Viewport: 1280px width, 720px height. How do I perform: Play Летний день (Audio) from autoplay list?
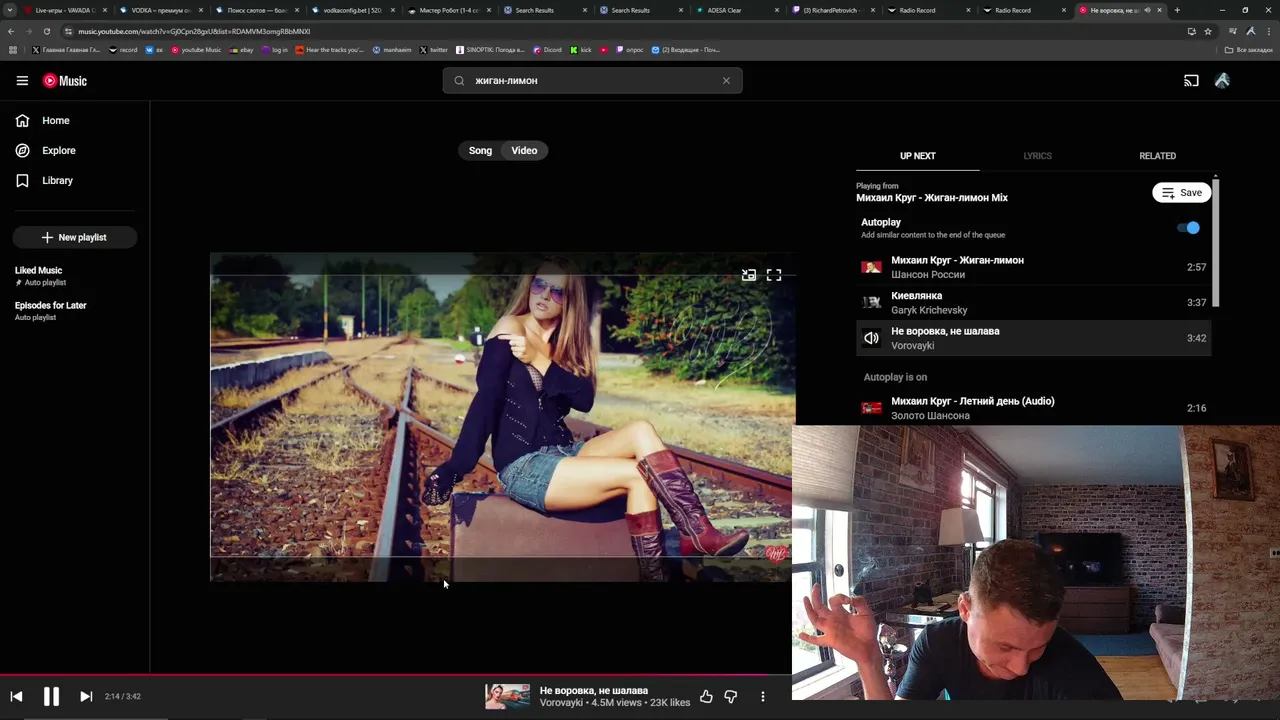[x=1033, y=408]
